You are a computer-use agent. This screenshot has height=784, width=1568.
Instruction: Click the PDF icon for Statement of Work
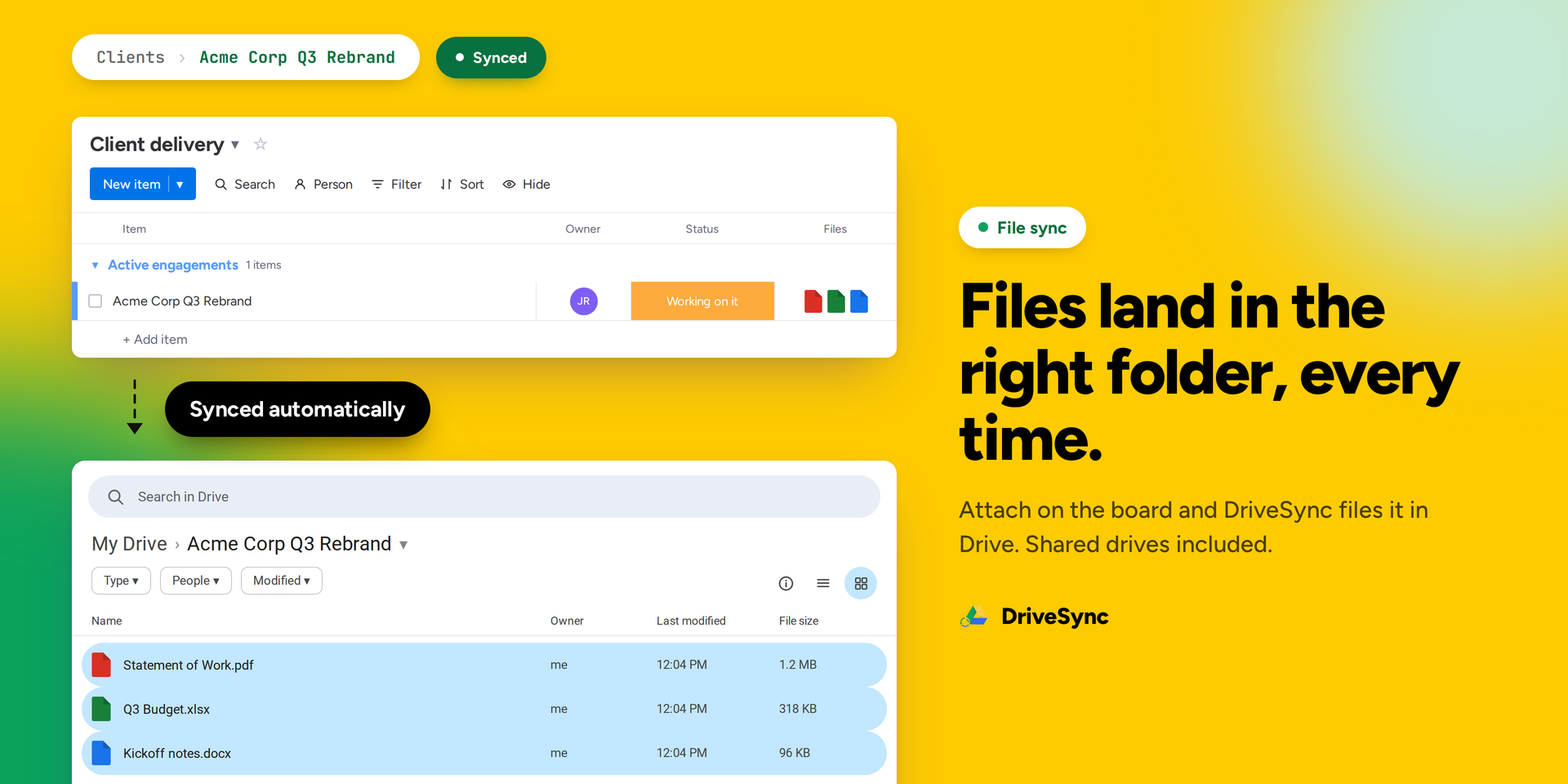click(101, 665)
